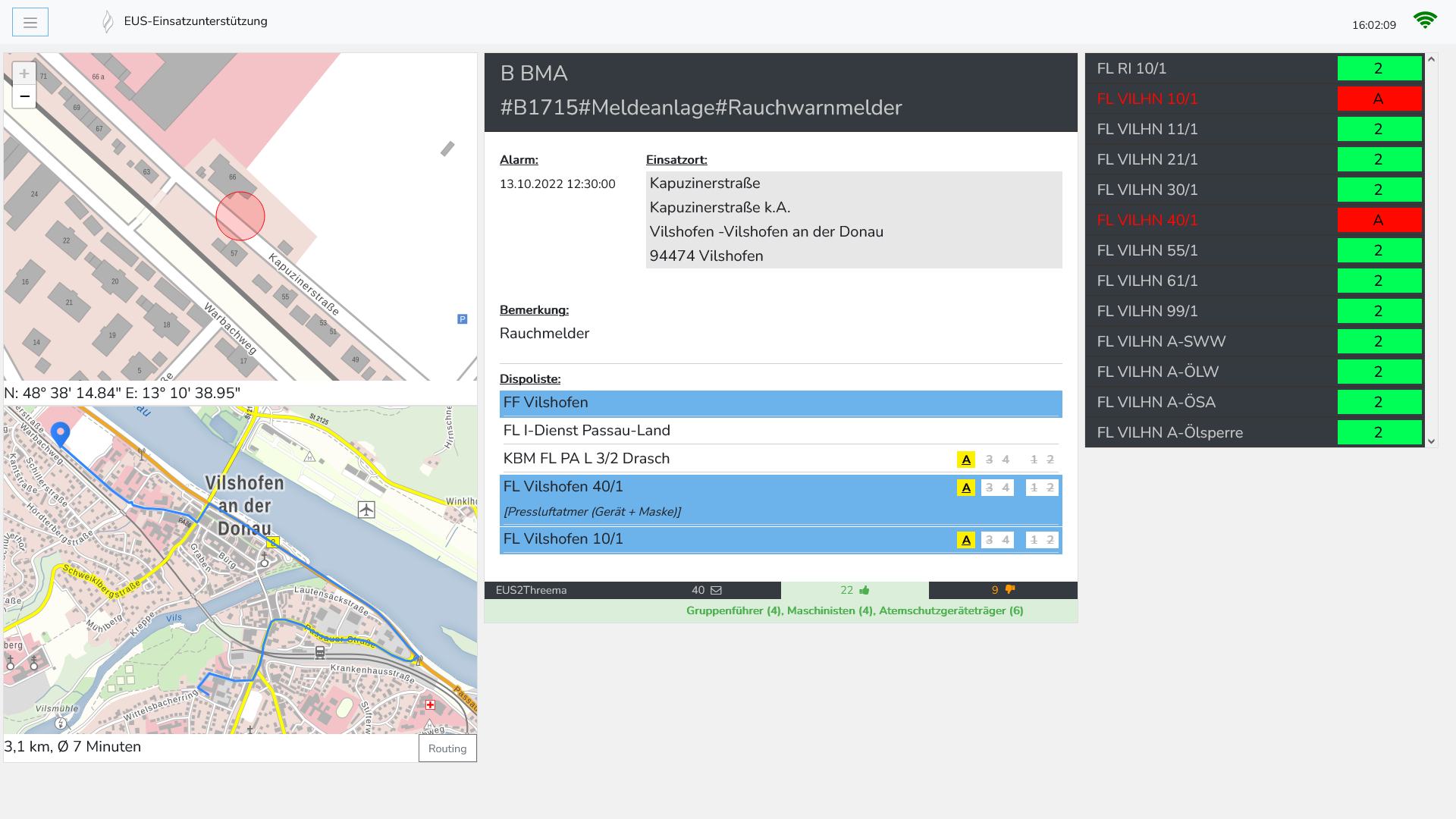Click the red cross hospital icon on map
Viewport: 1456px width, 819px height.
430,704
